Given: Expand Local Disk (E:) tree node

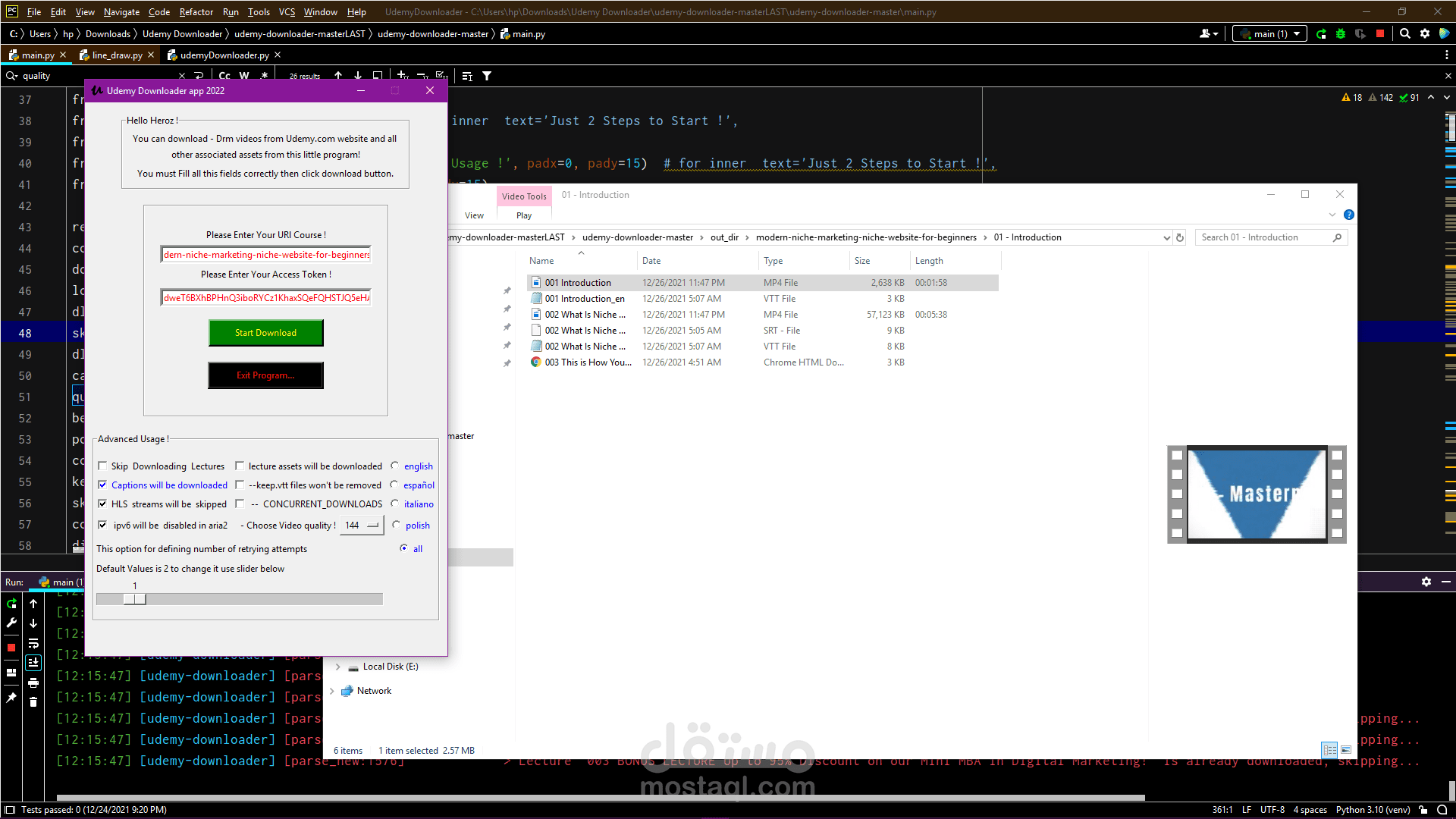Looking at the screenshot, I should pyautogui.click(x=338, y=667).
